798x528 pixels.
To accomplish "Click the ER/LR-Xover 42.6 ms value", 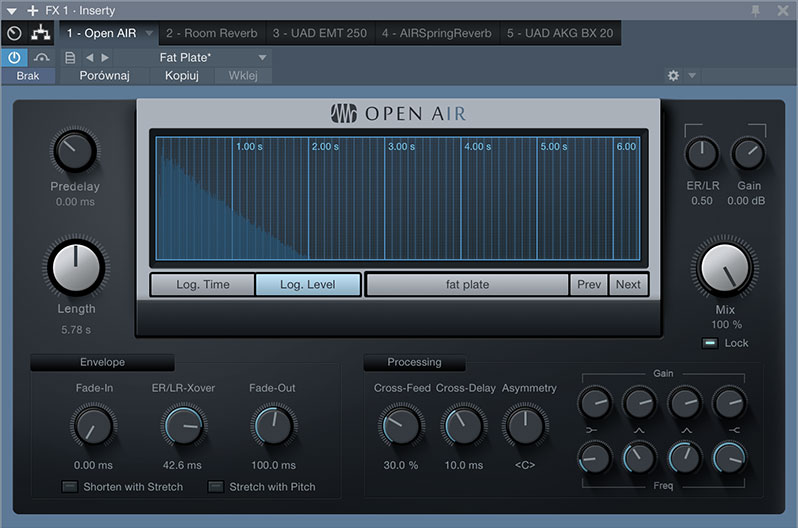I will [182, 465].
